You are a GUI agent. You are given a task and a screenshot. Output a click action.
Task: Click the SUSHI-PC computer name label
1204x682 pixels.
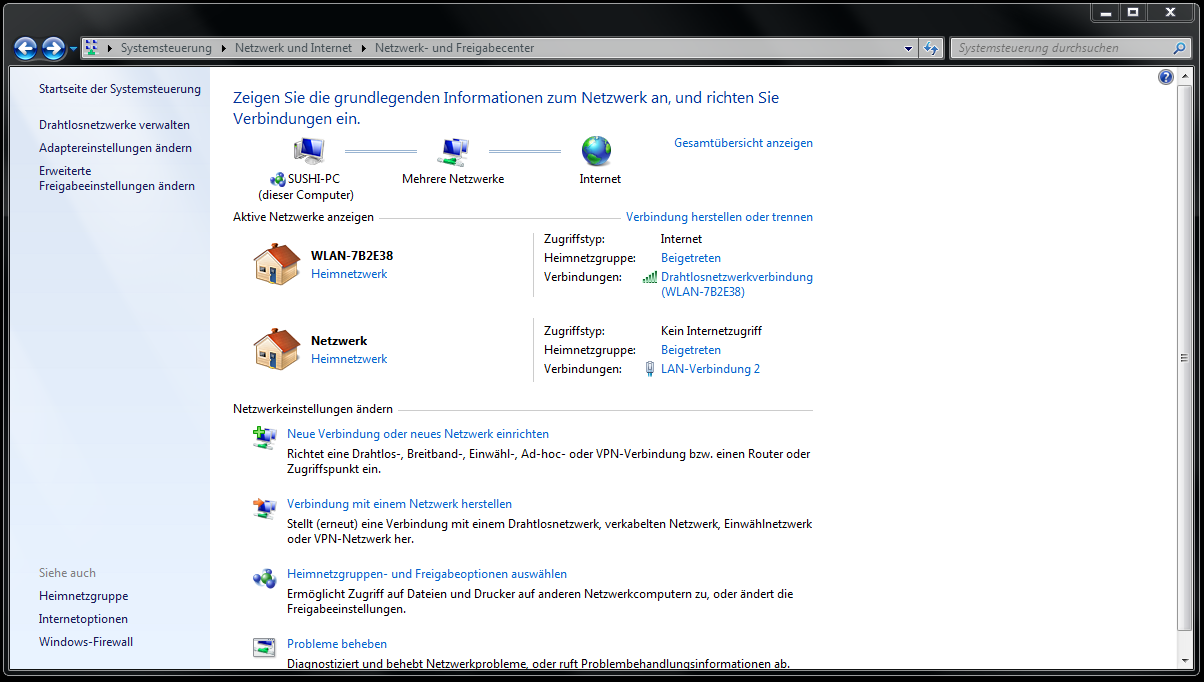point(313,179)
